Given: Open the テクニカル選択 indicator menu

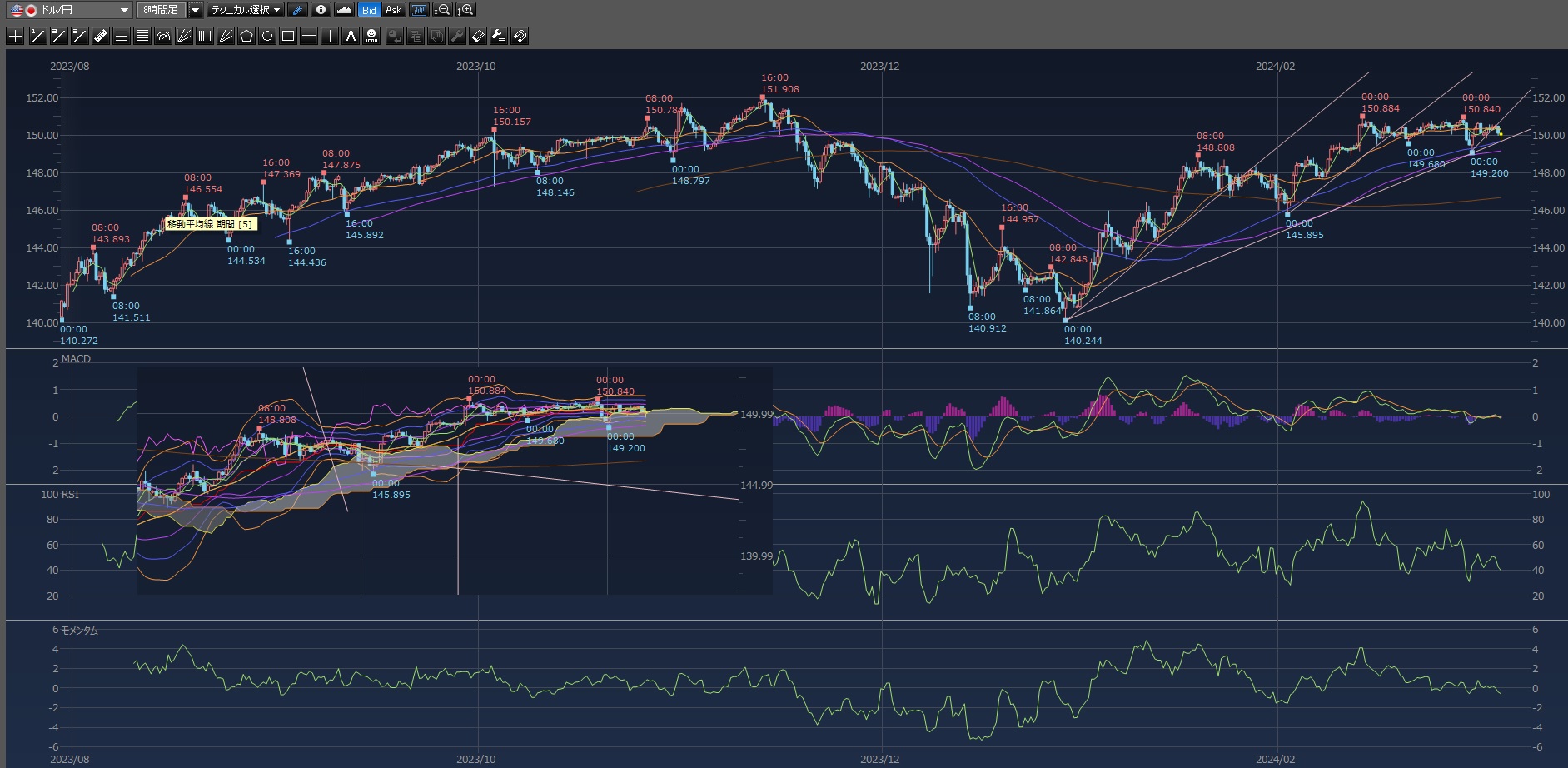Looking at the screenshot, I should (246, 10).
